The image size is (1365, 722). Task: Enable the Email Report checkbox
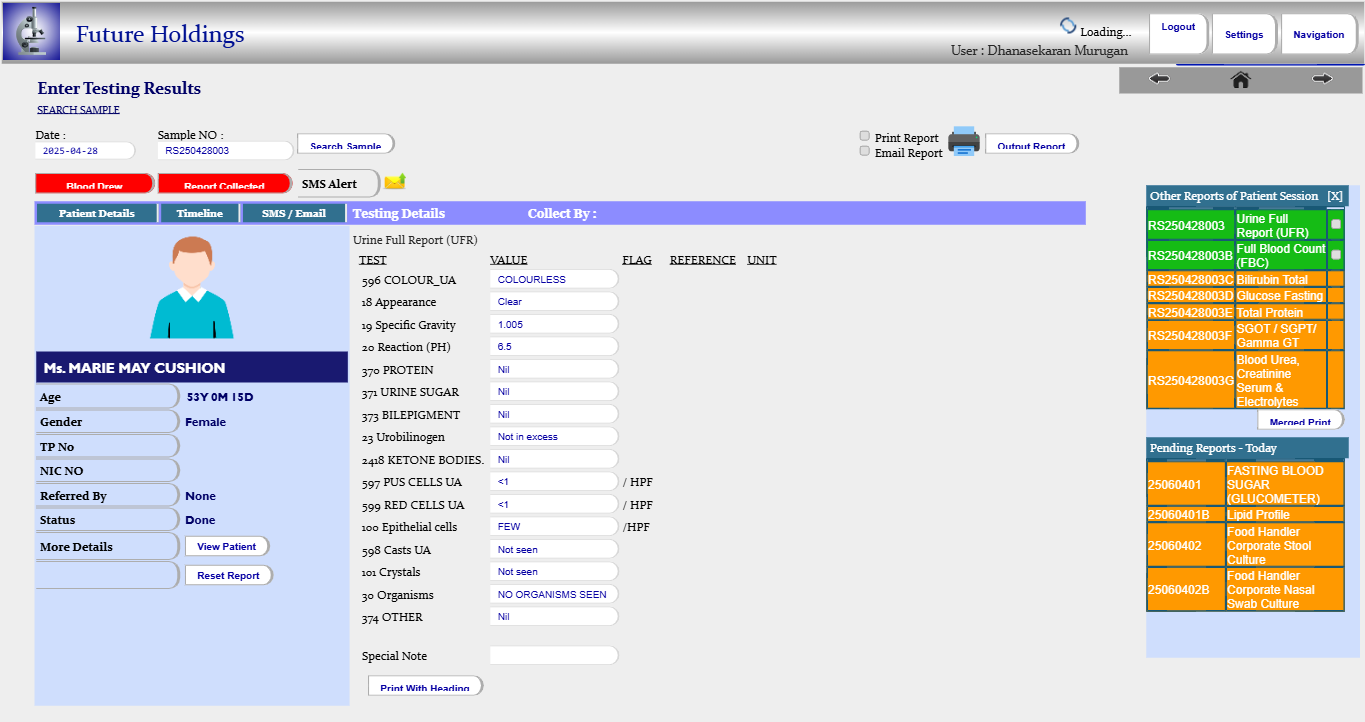(865, 151)
